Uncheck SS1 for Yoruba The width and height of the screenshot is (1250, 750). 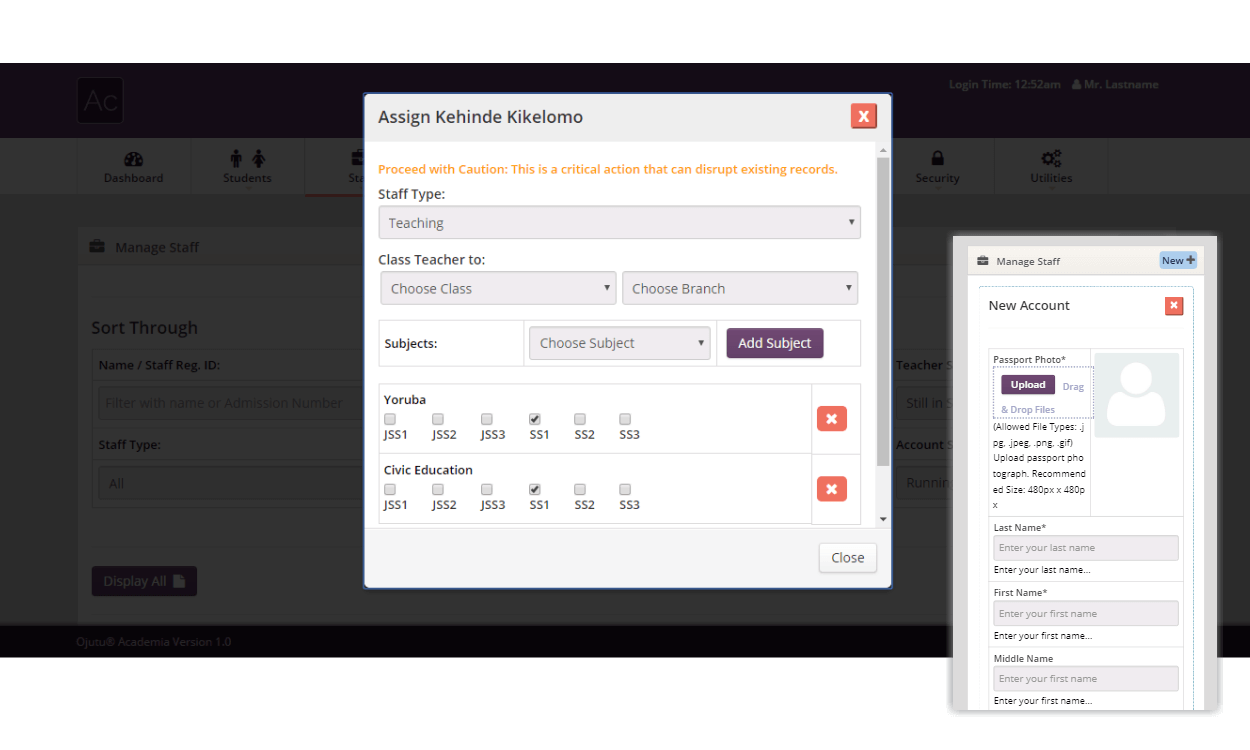point(535,419)
